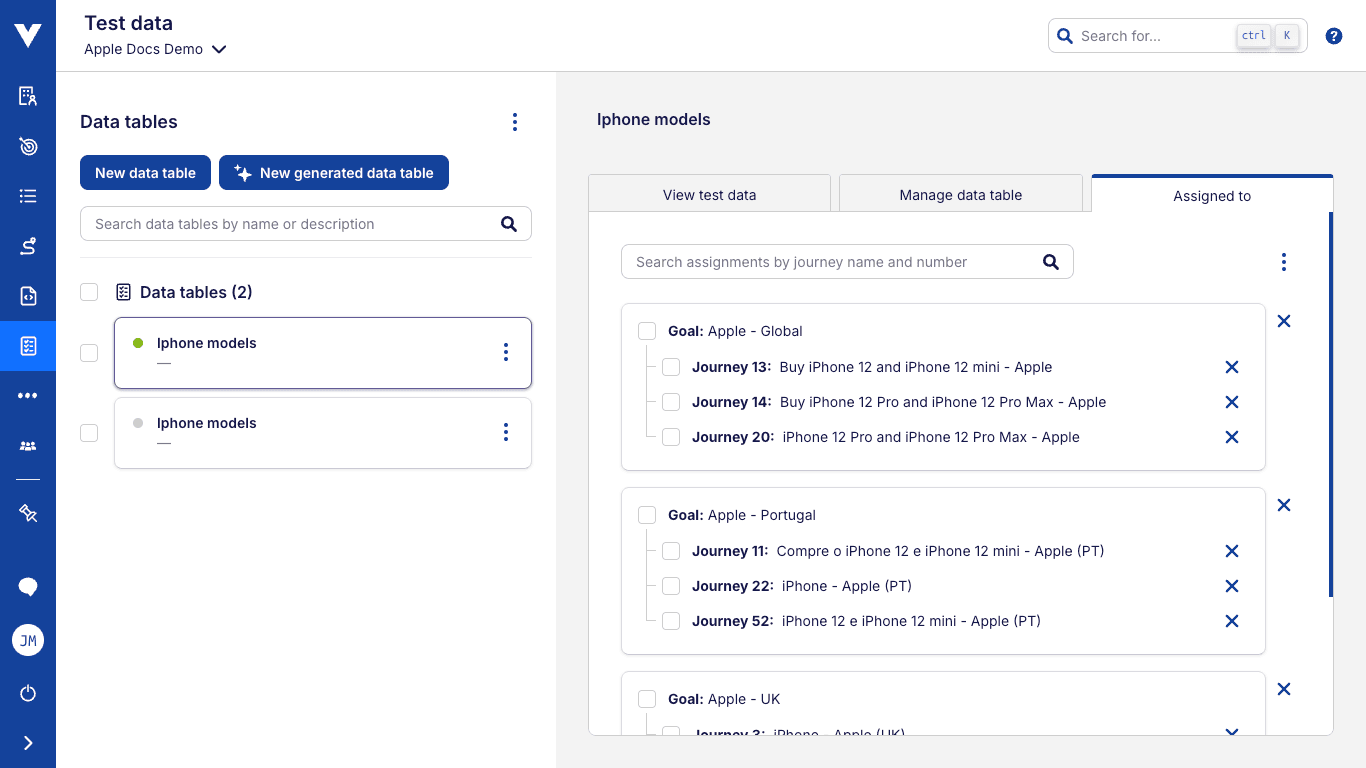The image size is (1366, 768).
Task: Switch to View test data tab
Action: tap(709, 195)
